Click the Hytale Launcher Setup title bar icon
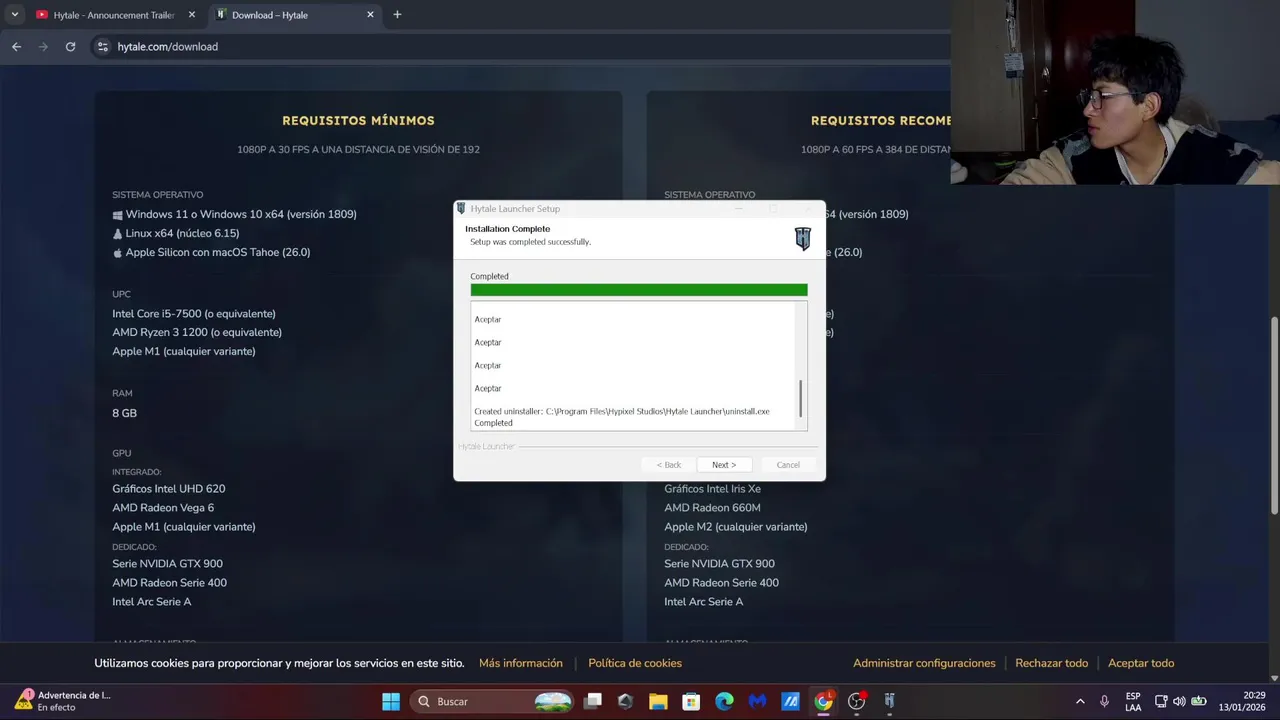This screenshot has height=720, width=1280. point(461,209)
